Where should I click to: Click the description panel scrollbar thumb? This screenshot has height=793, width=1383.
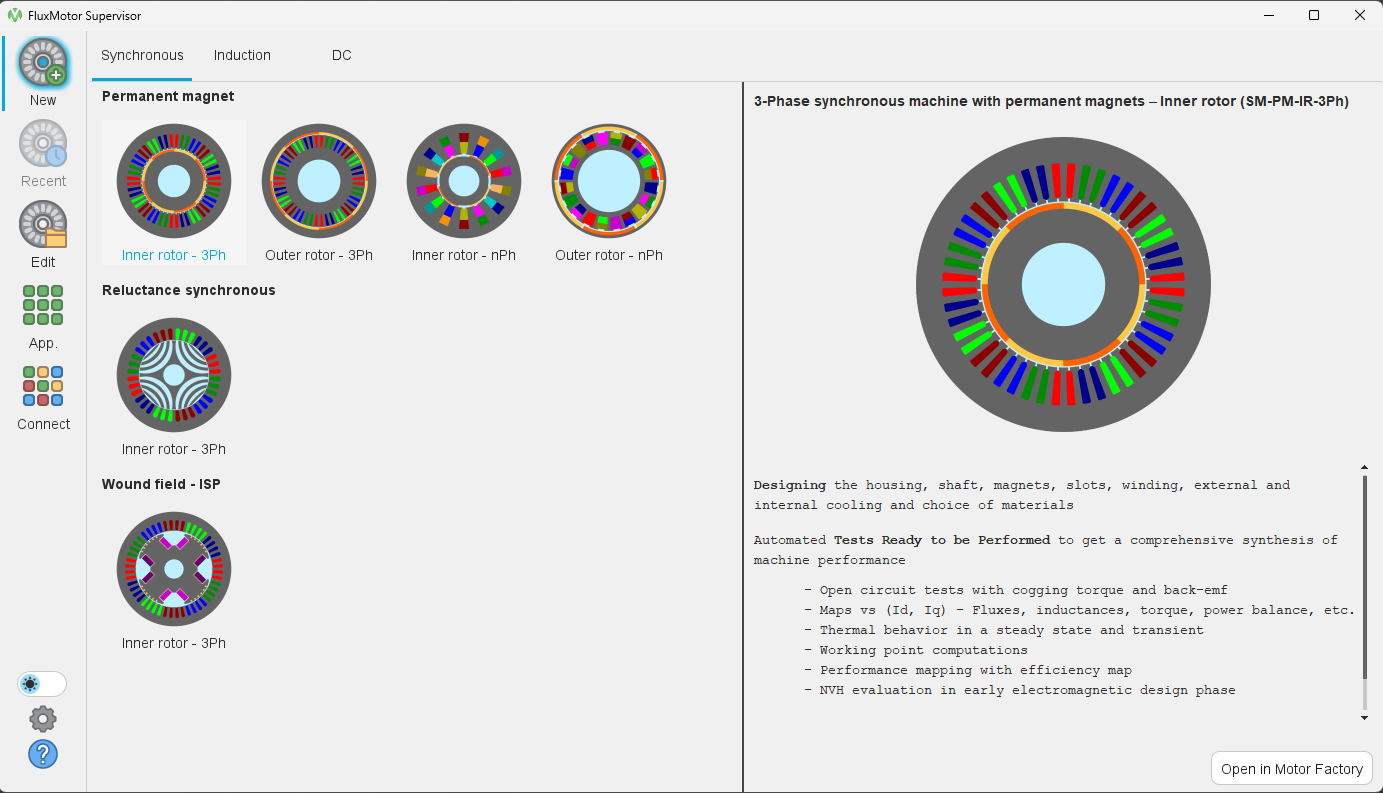pyautogui.click(x=1364, y=578)
